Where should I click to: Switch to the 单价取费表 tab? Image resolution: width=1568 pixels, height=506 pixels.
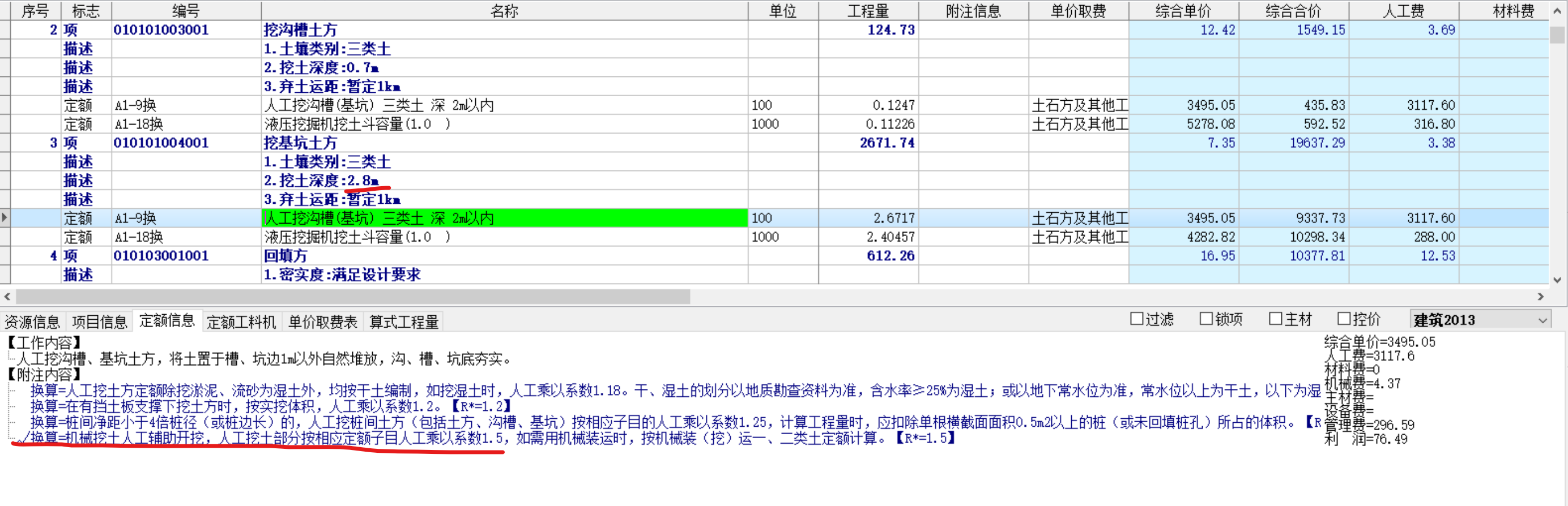323,321
